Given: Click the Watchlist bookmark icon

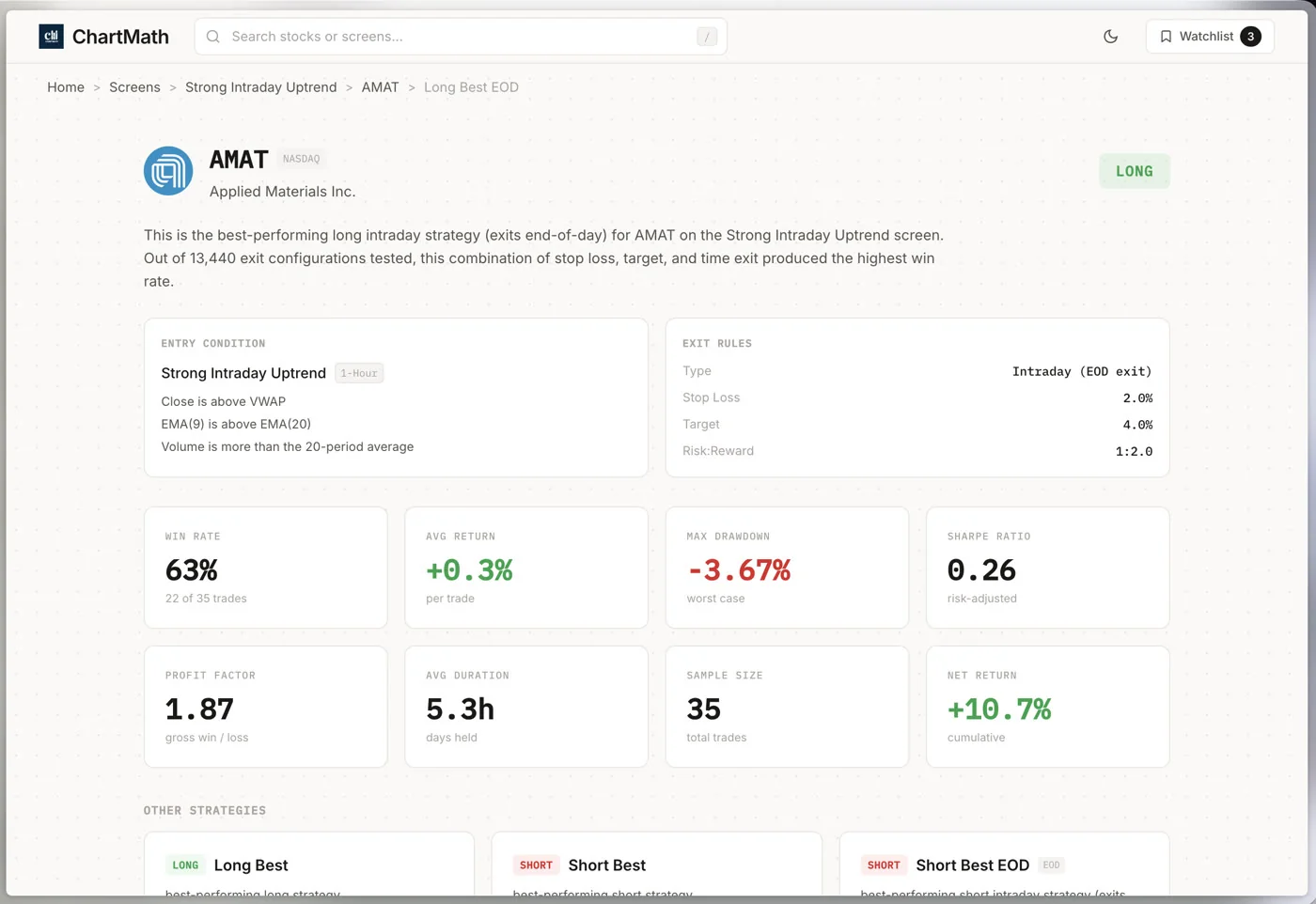Looking at the screenshot, I should tap(1166, 37).
